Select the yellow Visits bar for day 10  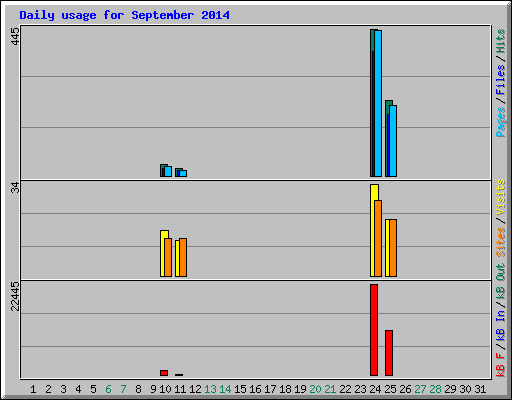pyautogui.click(x=163, y=253)
